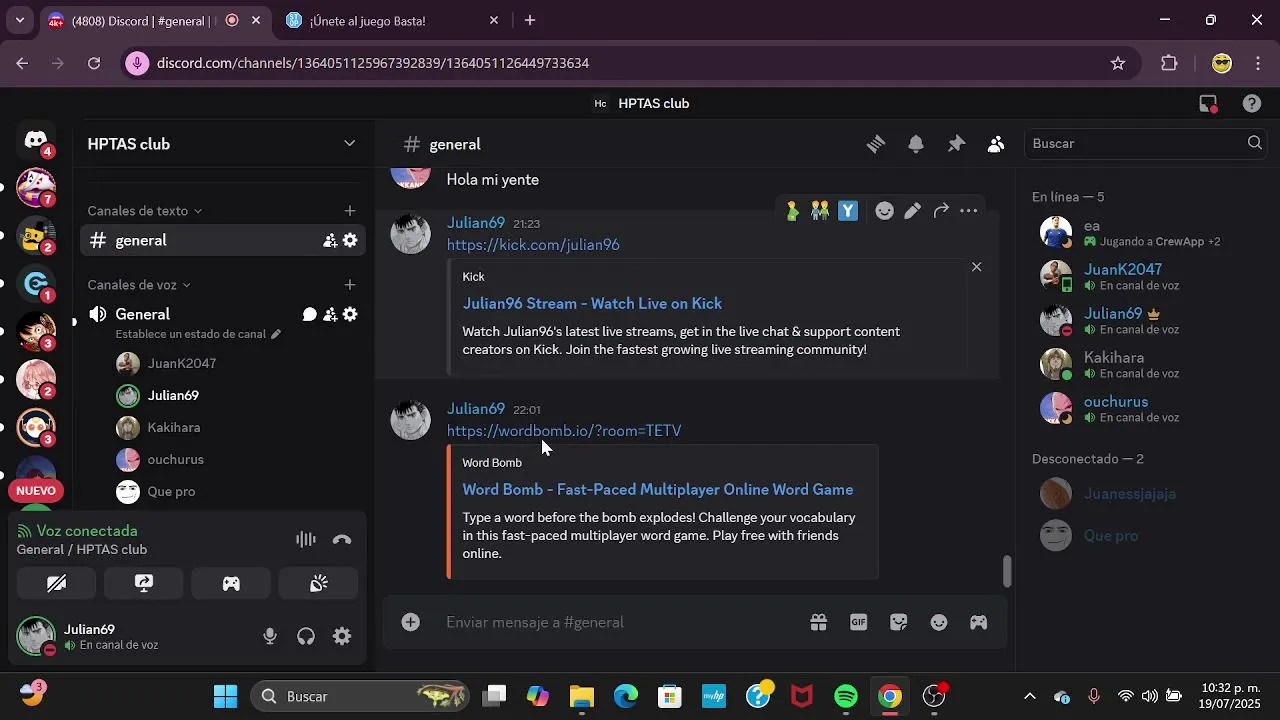Open Chrome tab search dropdown
This screenshot has width=1280, height=720.
19,20
